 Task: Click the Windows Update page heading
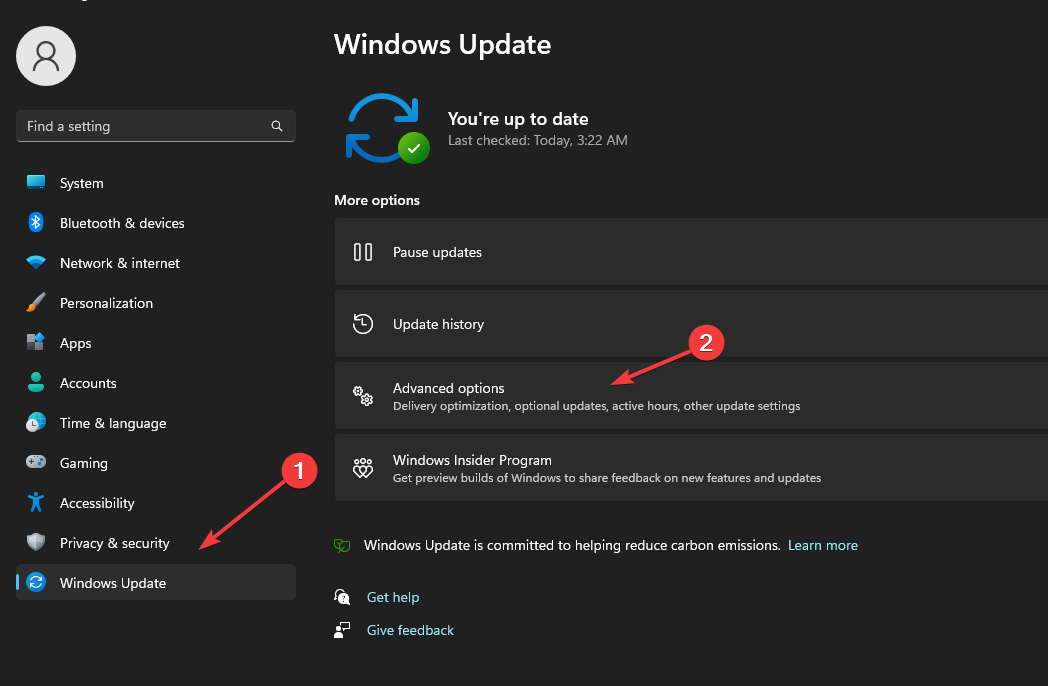(x=442, y=45)
